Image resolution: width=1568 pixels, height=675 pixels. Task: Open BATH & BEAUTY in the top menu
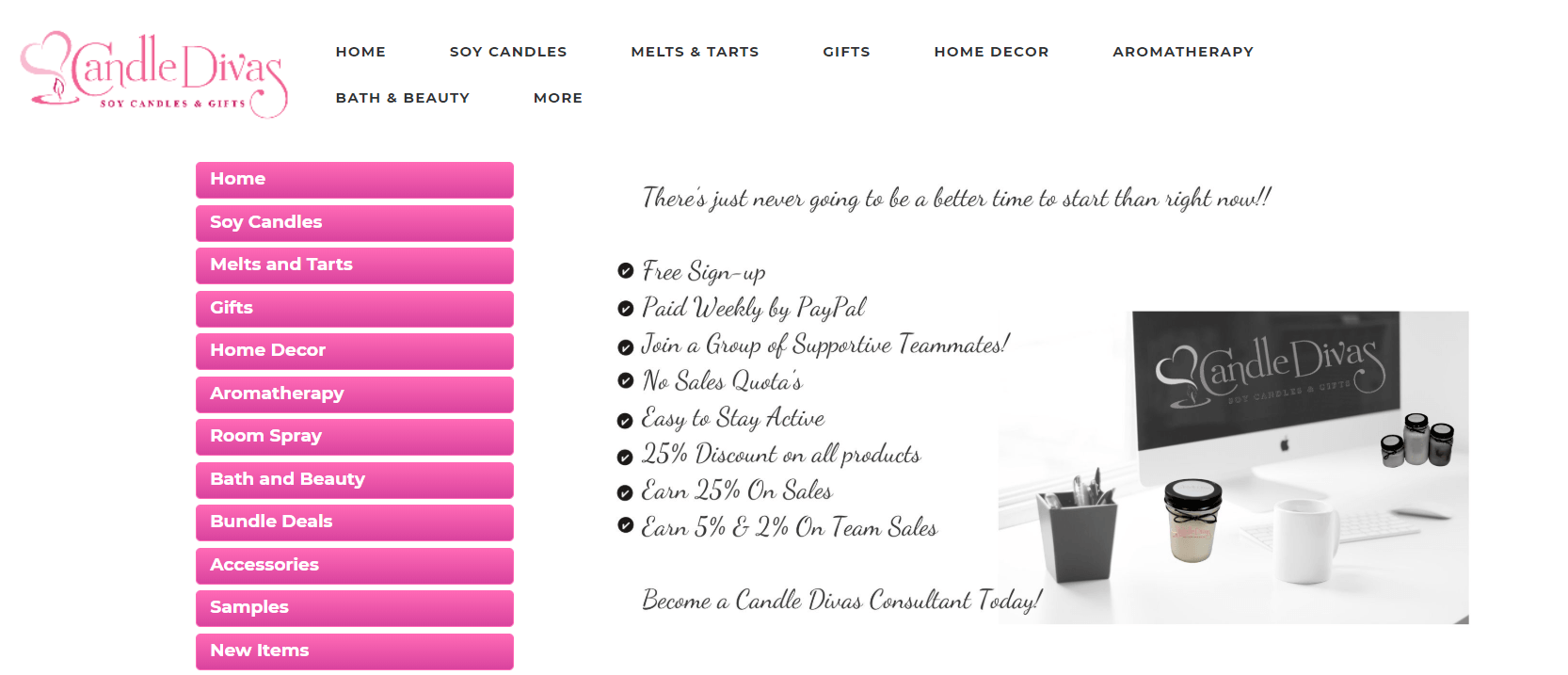pyautogui.click(x=403, y=98)
